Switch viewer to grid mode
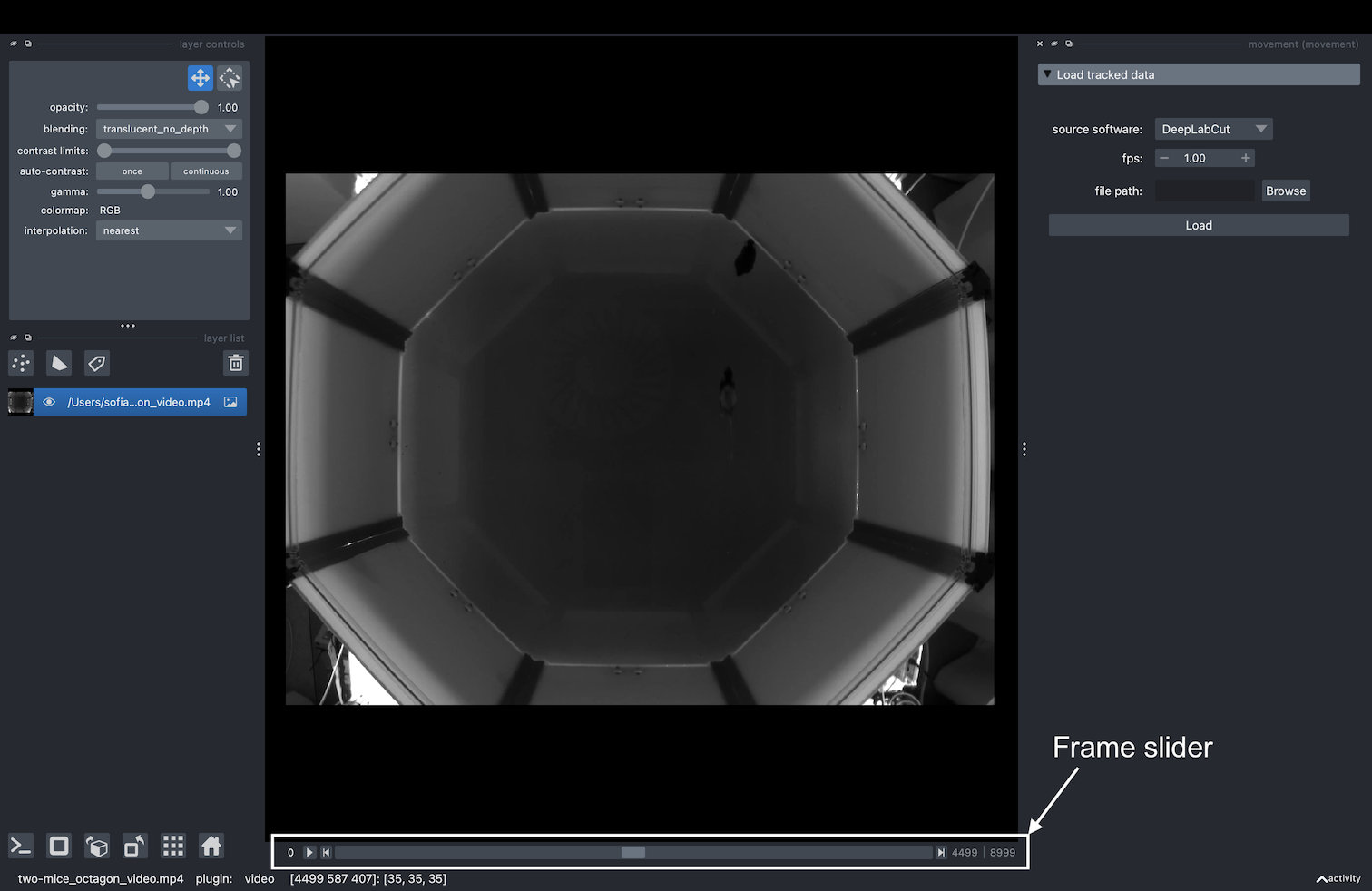The width and height of the screenshot is (1372, 891). (172, 846)
